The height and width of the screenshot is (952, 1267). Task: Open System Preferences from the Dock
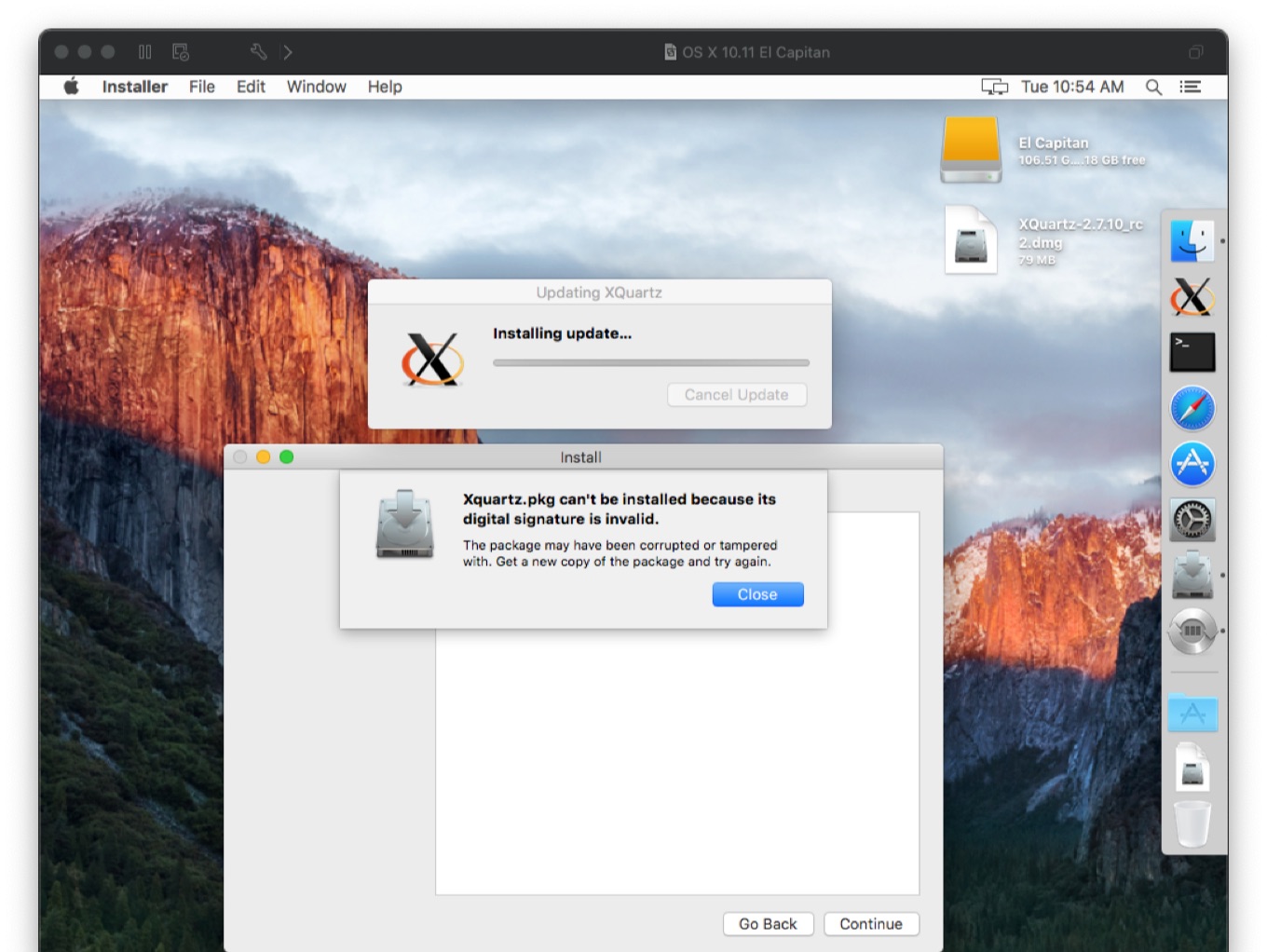tap(1192, 520)
